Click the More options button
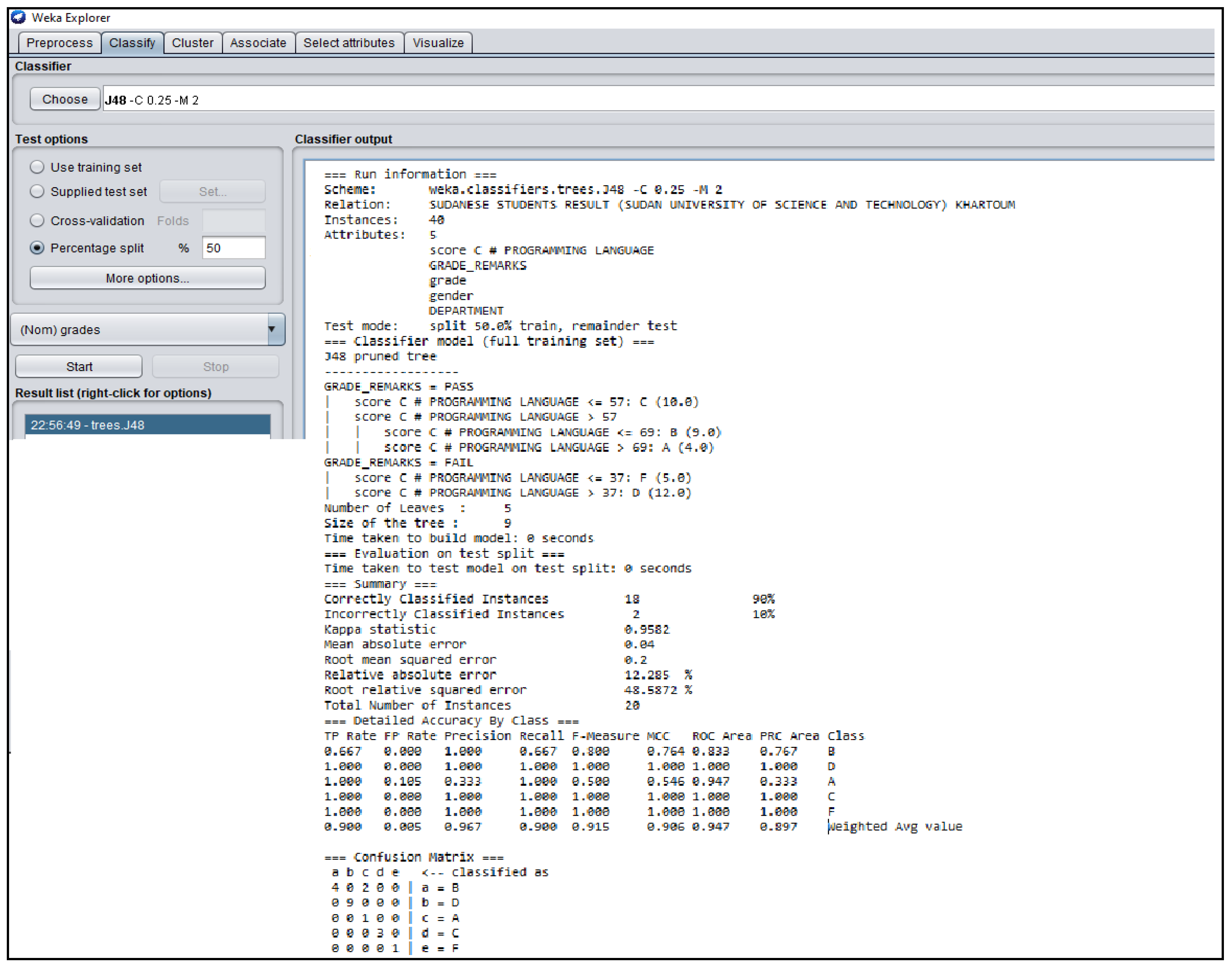The width and height of the screenshot is (1232, 967). (x=147, y=278)
